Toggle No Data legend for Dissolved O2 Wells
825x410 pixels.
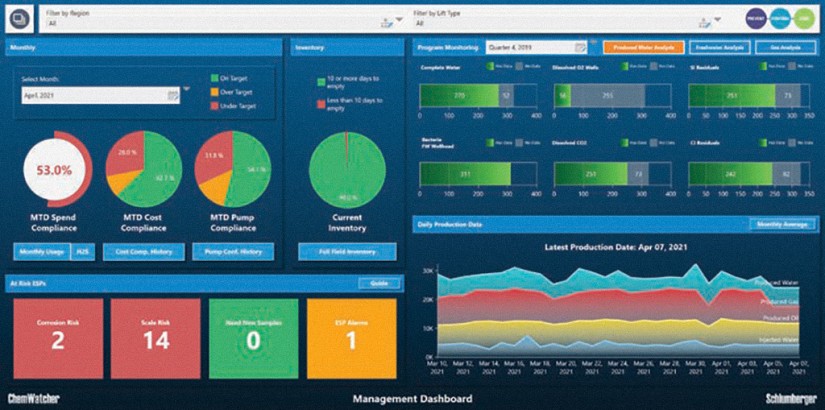tap(660, 66)
